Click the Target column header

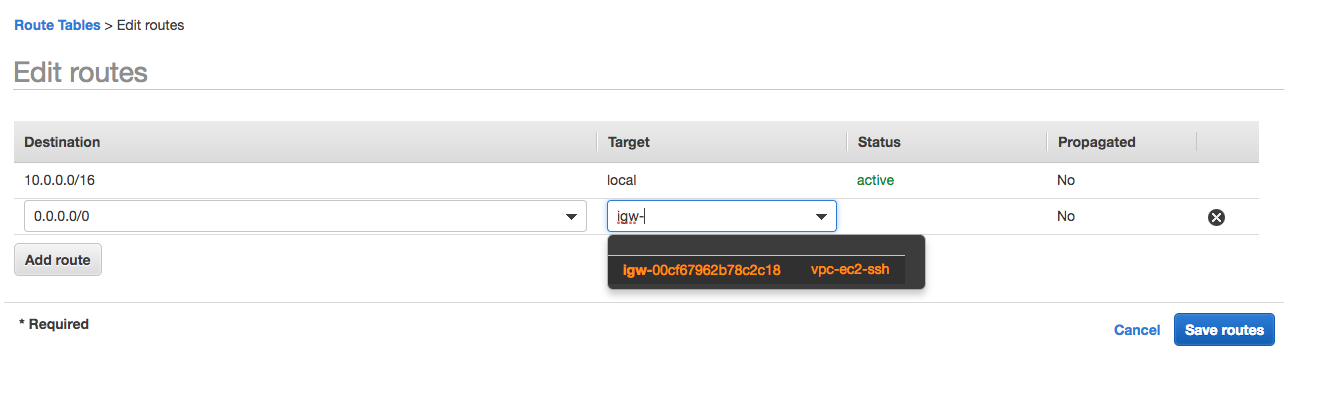pyautogui.click(x=629, y=142)
